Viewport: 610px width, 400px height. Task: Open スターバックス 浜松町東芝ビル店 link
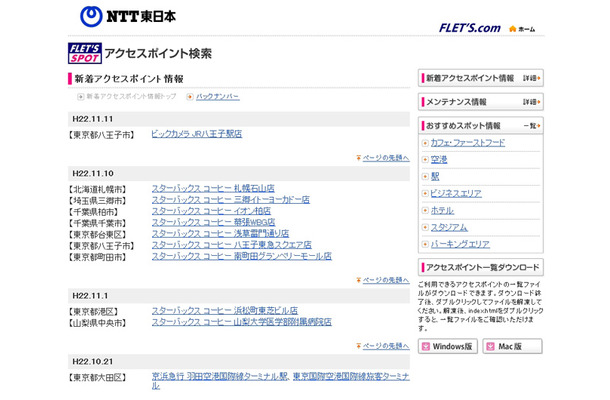pyautogui.click(x=224, y=311)
